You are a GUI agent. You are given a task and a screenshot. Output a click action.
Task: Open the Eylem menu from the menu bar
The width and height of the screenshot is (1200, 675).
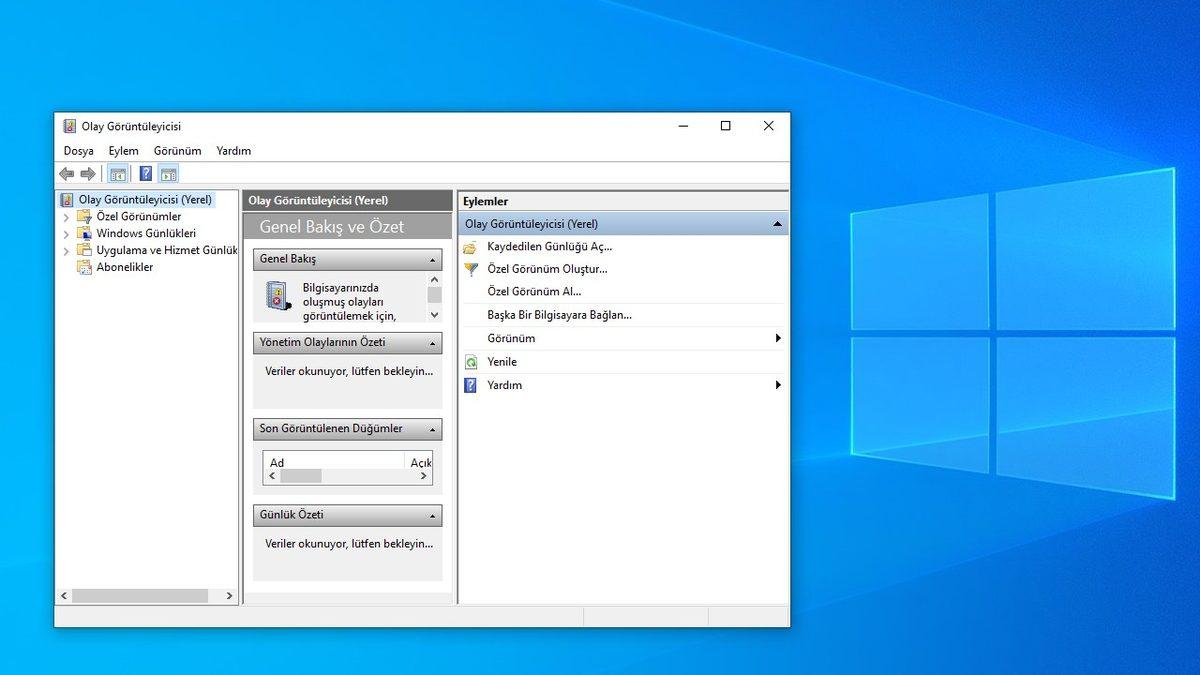[123, 150]
